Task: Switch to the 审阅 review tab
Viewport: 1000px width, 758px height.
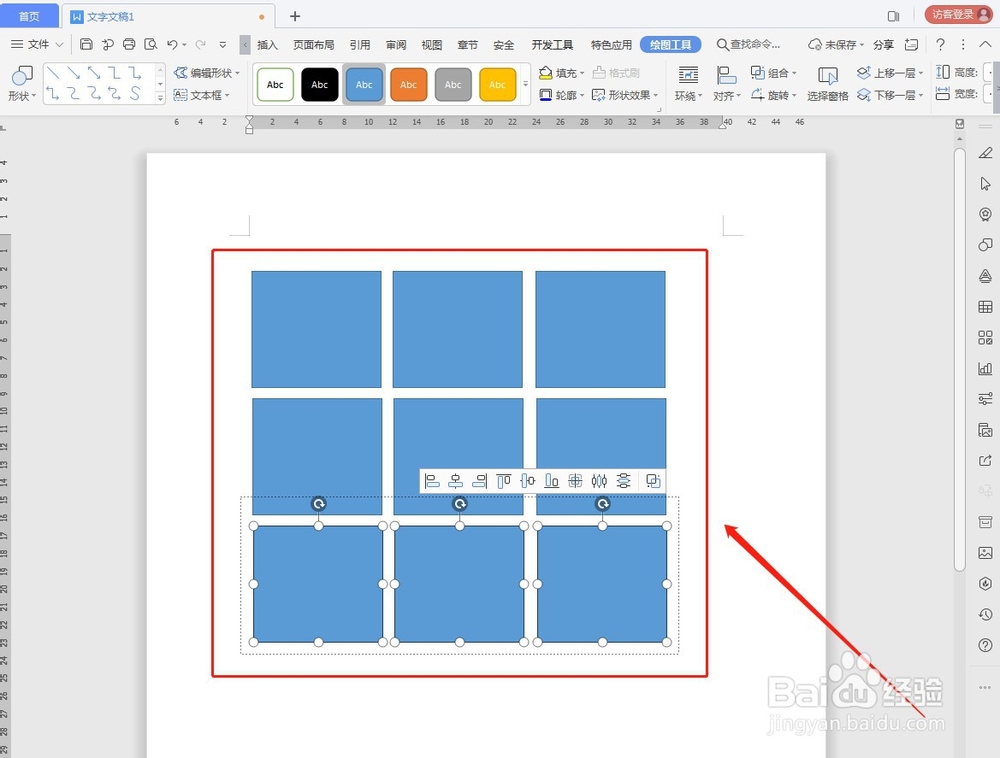Action: (x=396, y=45)
